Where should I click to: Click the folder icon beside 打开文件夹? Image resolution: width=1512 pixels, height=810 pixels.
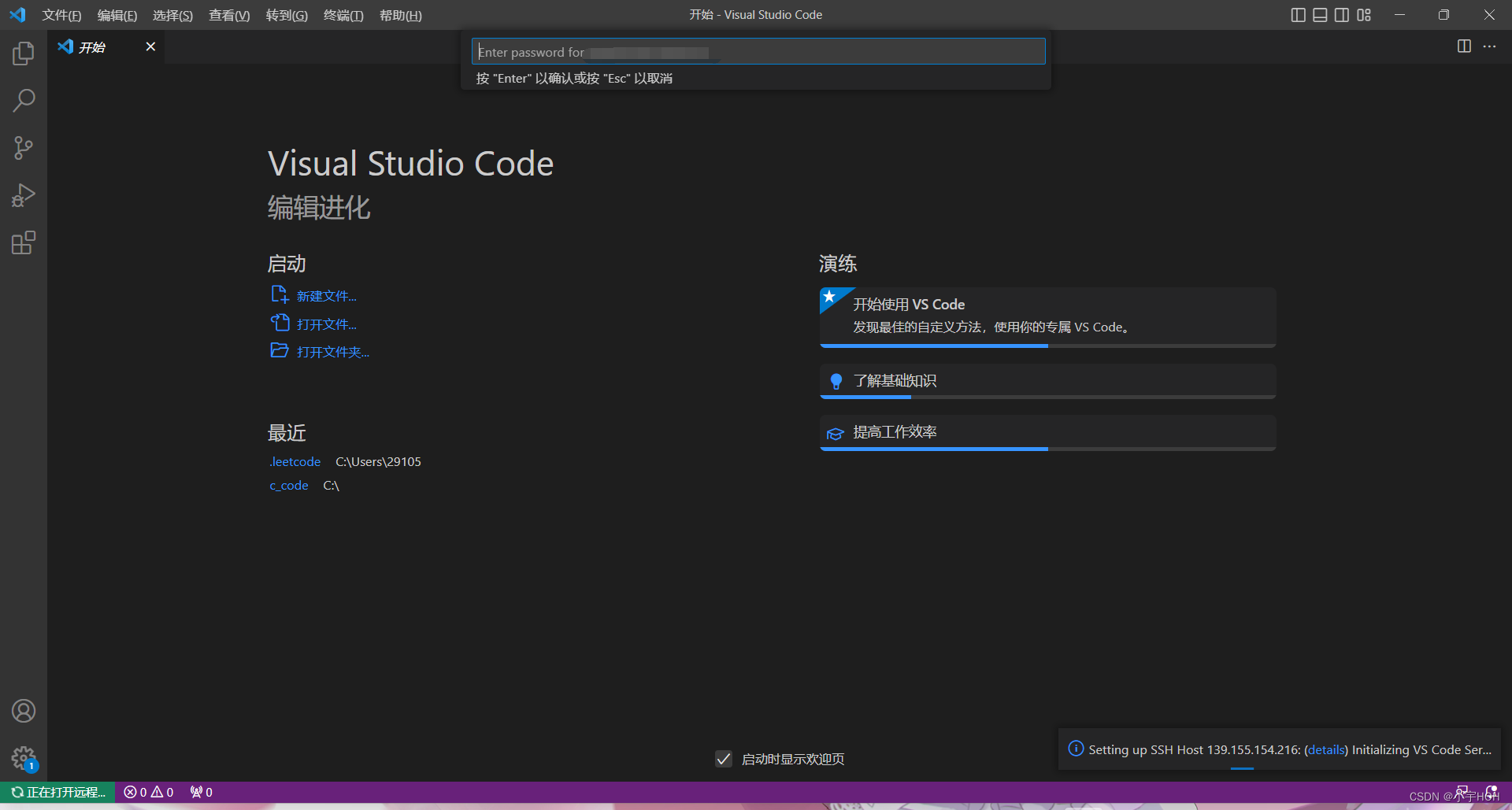pos(280,350)
